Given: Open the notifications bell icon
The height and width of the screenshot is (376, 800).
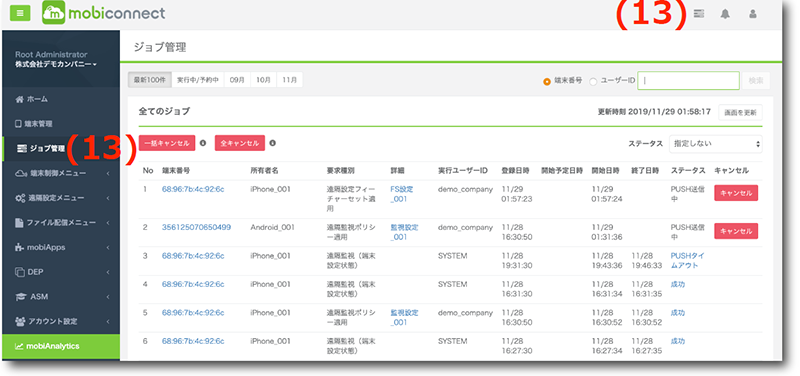Looking at the screenshot, I should point(725,14).
